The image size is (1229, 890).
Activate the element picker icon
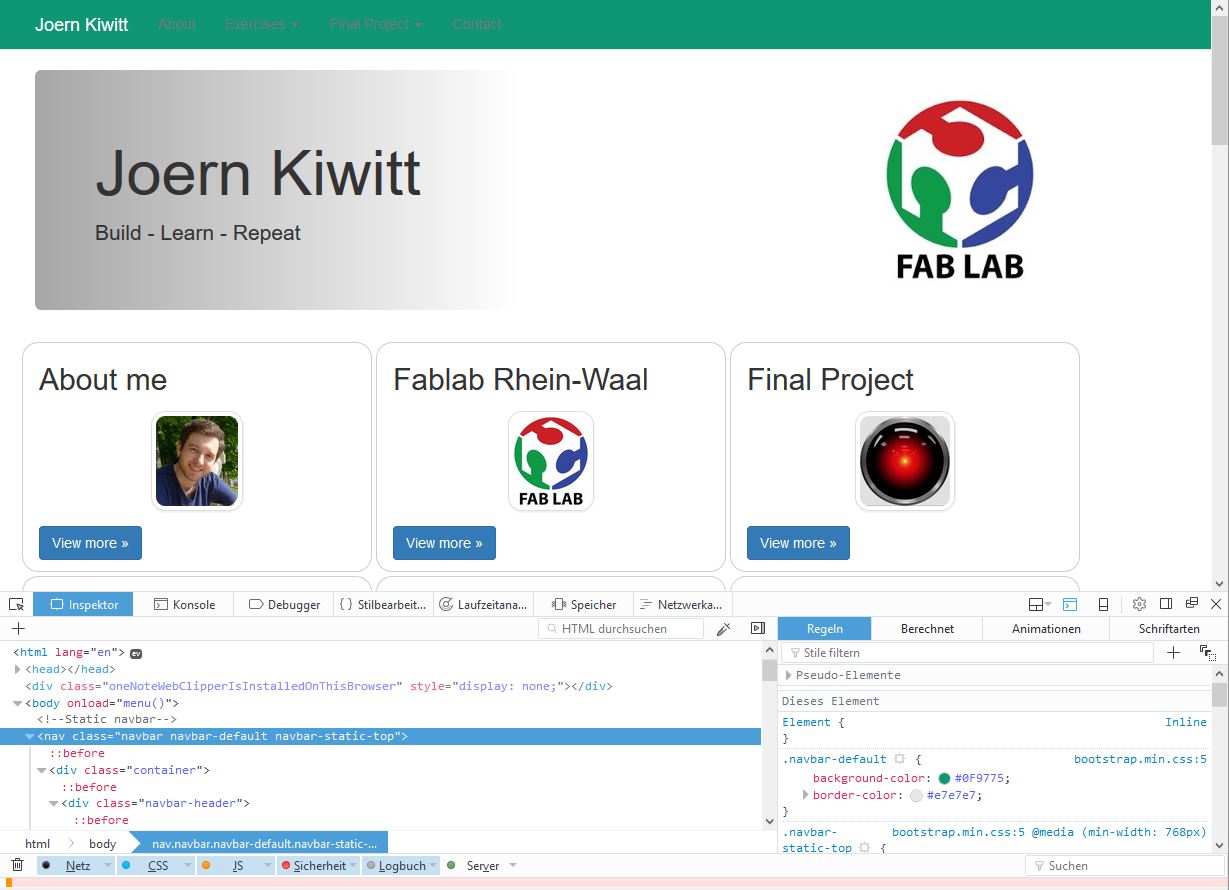(16, 604)
